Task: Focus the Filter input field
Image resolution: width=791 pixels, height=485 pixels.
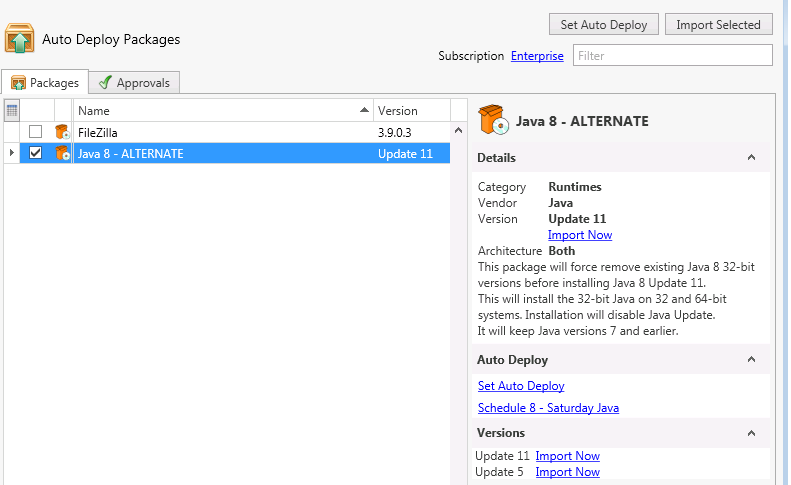Action: (672, 55)
